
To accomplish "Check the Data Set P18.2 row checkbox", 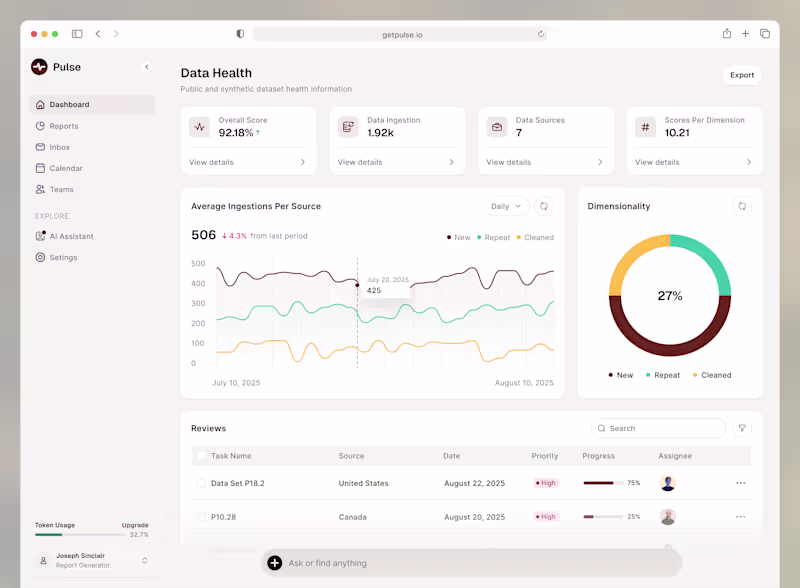I will tap(202, 483).
